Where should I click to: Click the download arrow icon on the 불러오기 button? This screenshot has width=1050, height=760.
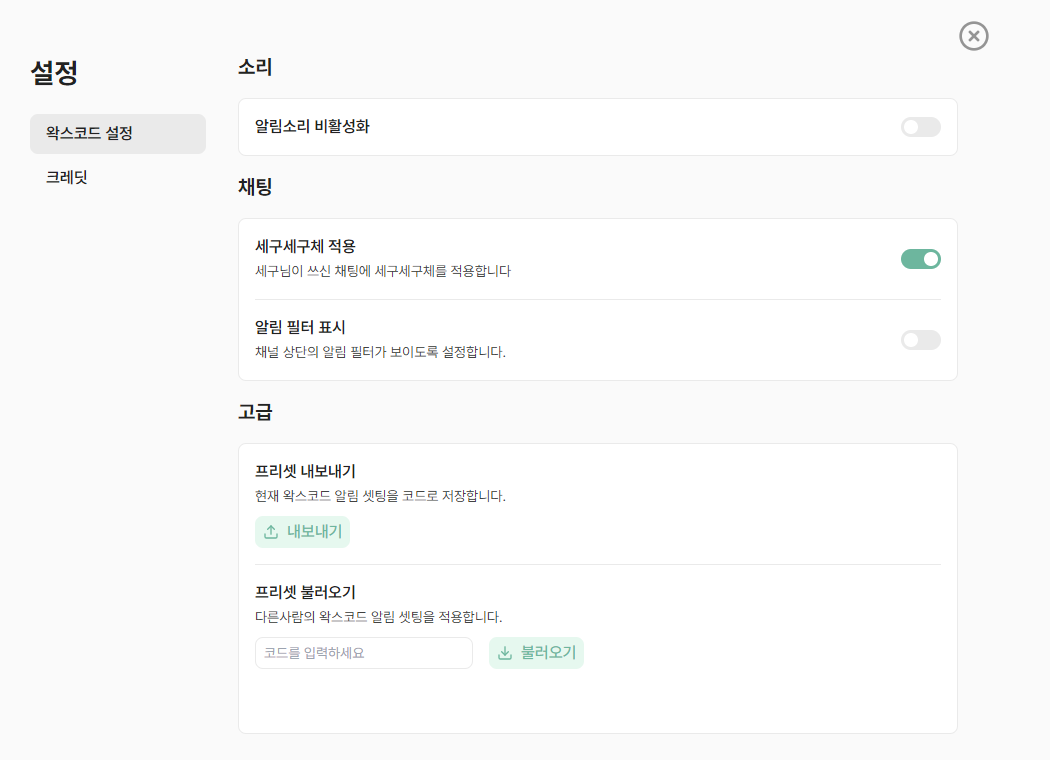point(505,653)
